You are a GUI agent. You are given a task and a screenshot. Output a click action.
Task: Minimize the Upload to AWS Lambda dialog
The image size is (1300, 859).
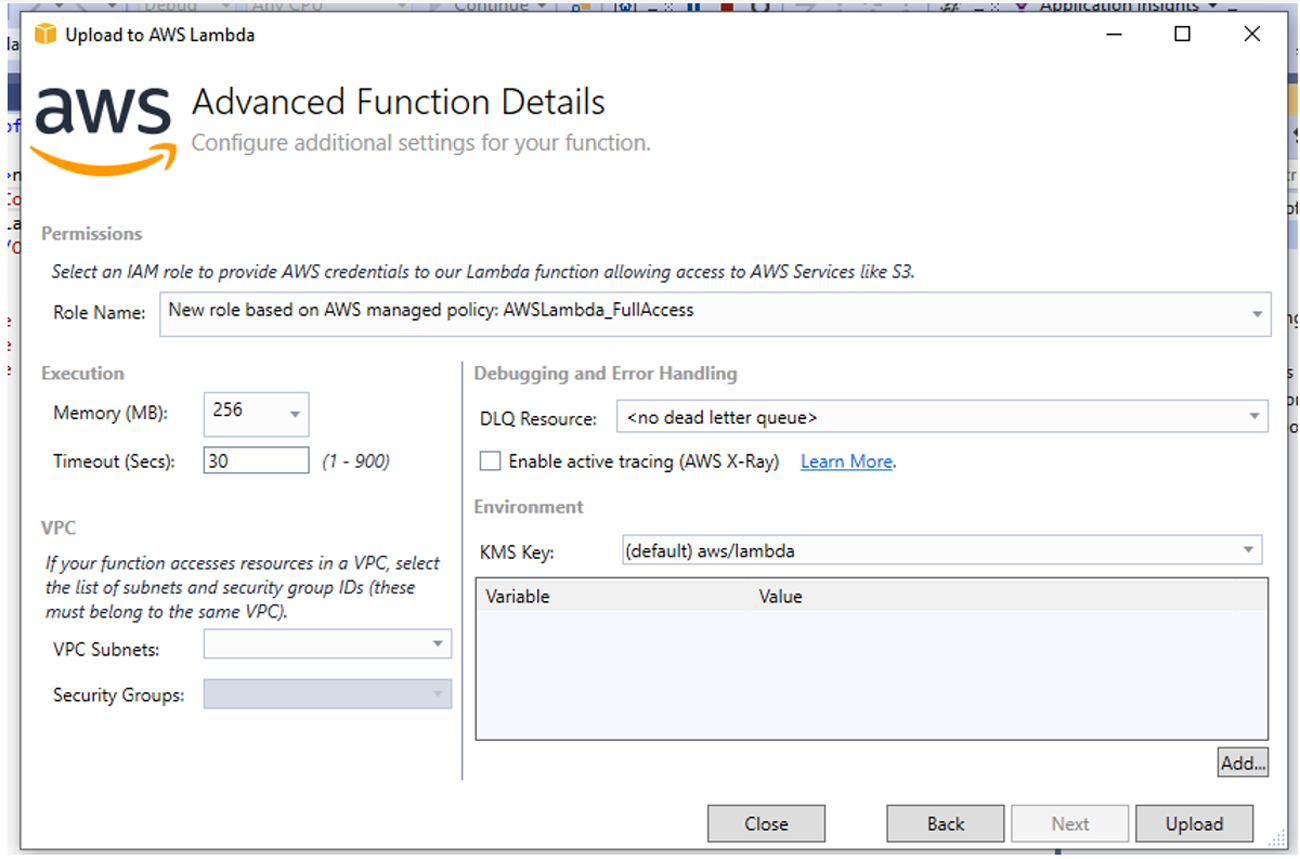pyautogui.click(x=1114, y=35)
